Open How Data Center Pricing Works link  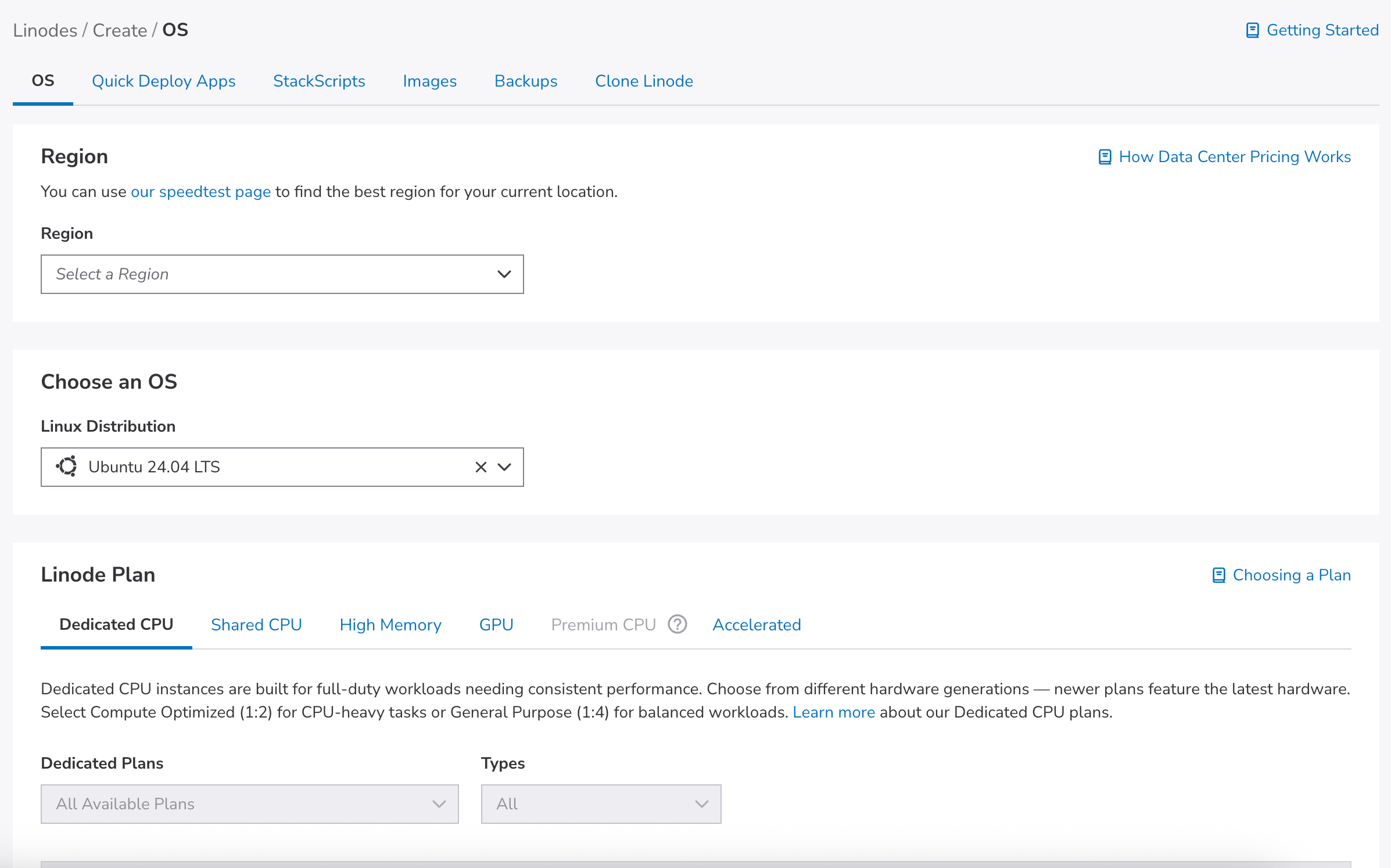tap(1235, 157)
